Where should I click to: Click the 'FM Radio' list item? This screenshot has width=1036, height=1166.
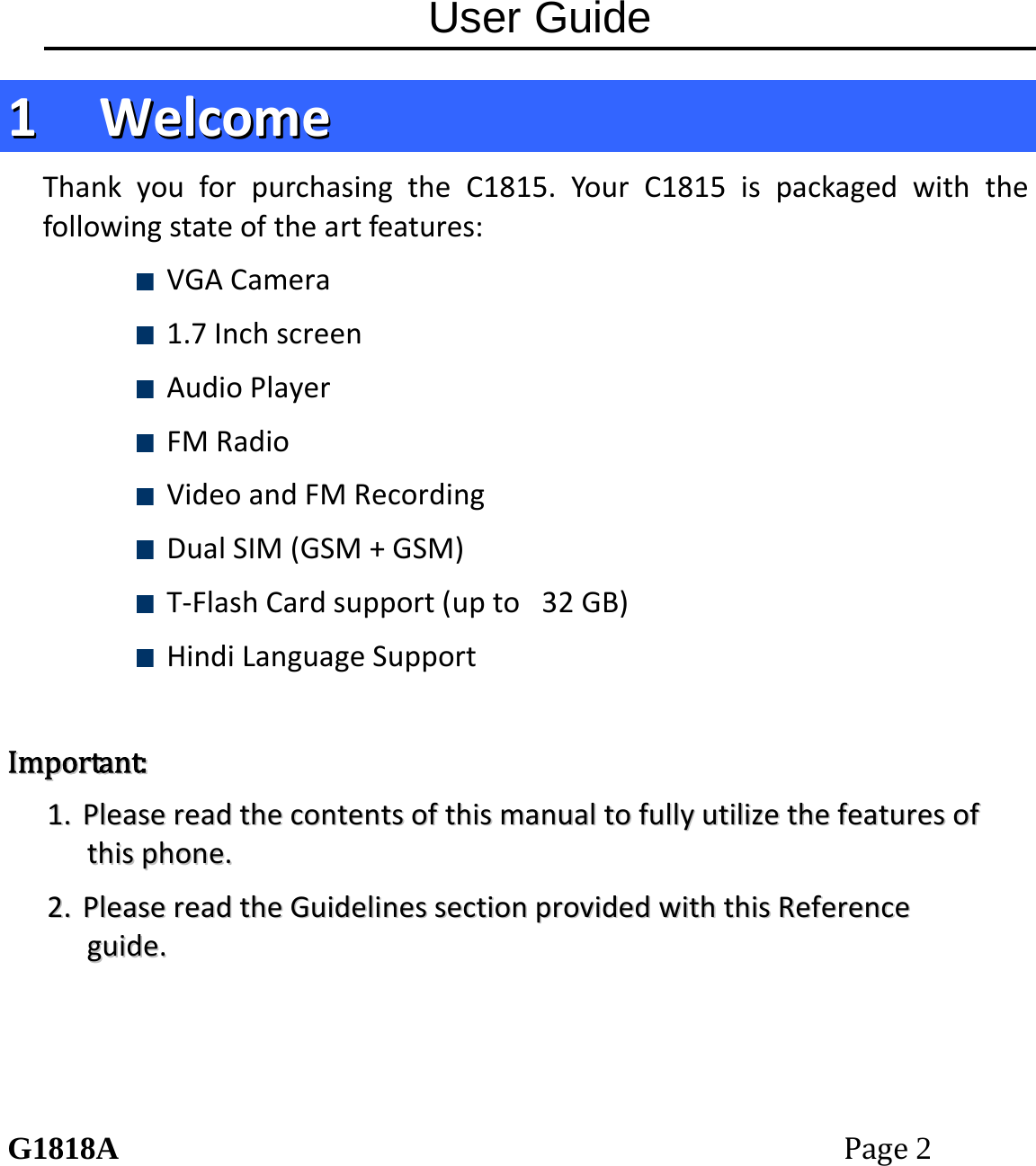coord(228,441)
